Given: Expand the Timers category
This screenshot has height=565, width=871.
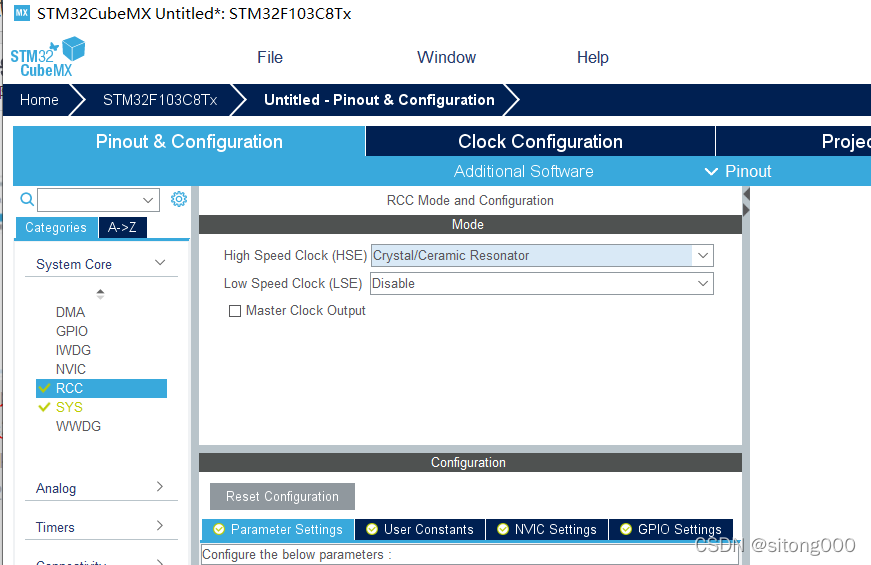Looking at the screenshot, I should click(x=160, y=526).
